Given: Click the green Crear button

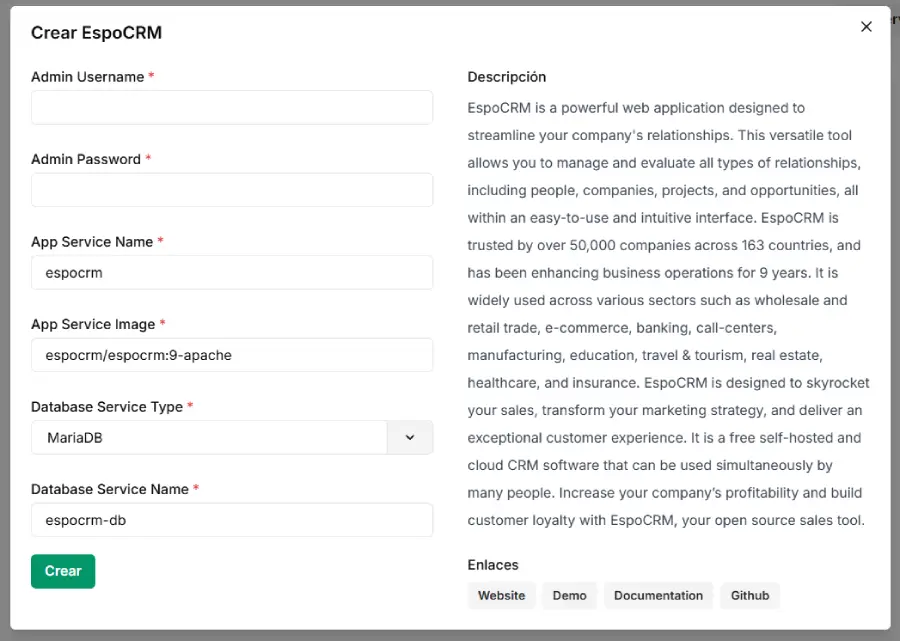Looking at the screenshot, I should (63, 571).
